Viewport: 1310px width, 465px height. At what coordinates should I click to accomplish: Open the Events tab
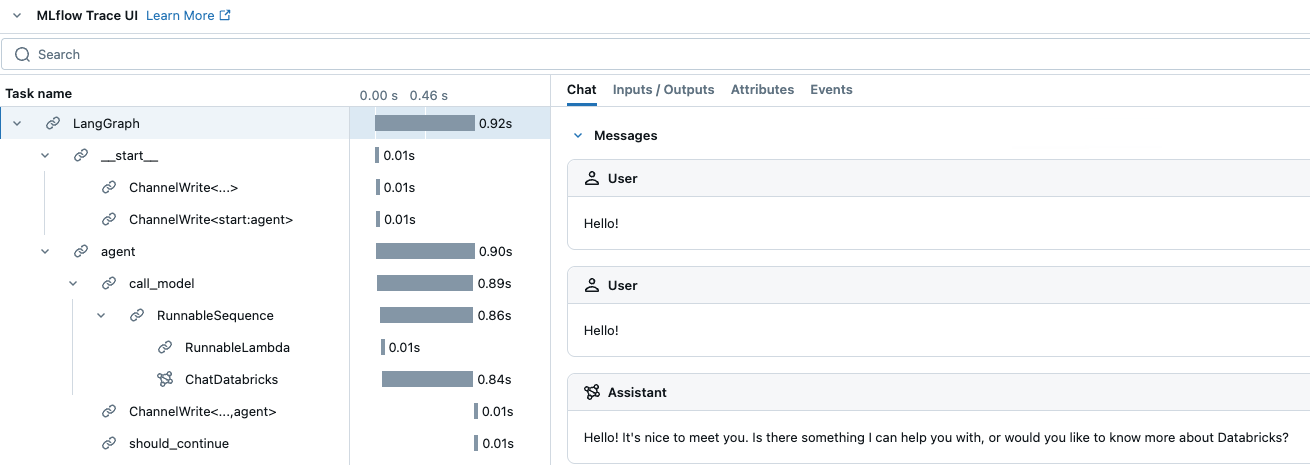(x=831, y=90)
